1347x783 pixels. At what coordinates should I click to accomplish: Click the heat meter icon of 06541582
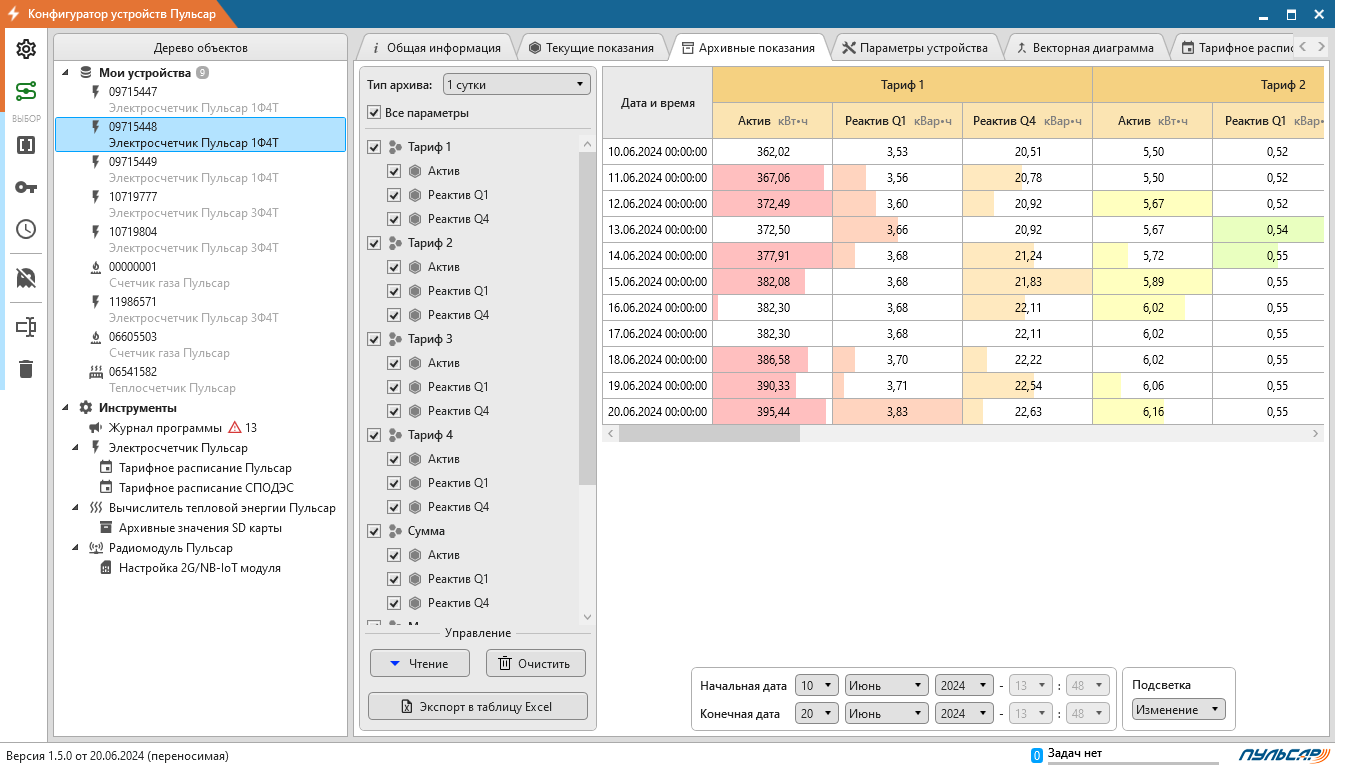click(96, 372)
